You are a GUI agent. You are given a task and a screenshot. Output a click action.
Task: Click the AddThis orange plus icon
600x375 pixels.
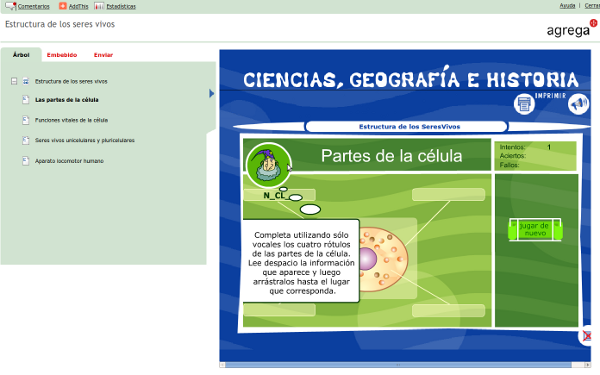[63, 6]
